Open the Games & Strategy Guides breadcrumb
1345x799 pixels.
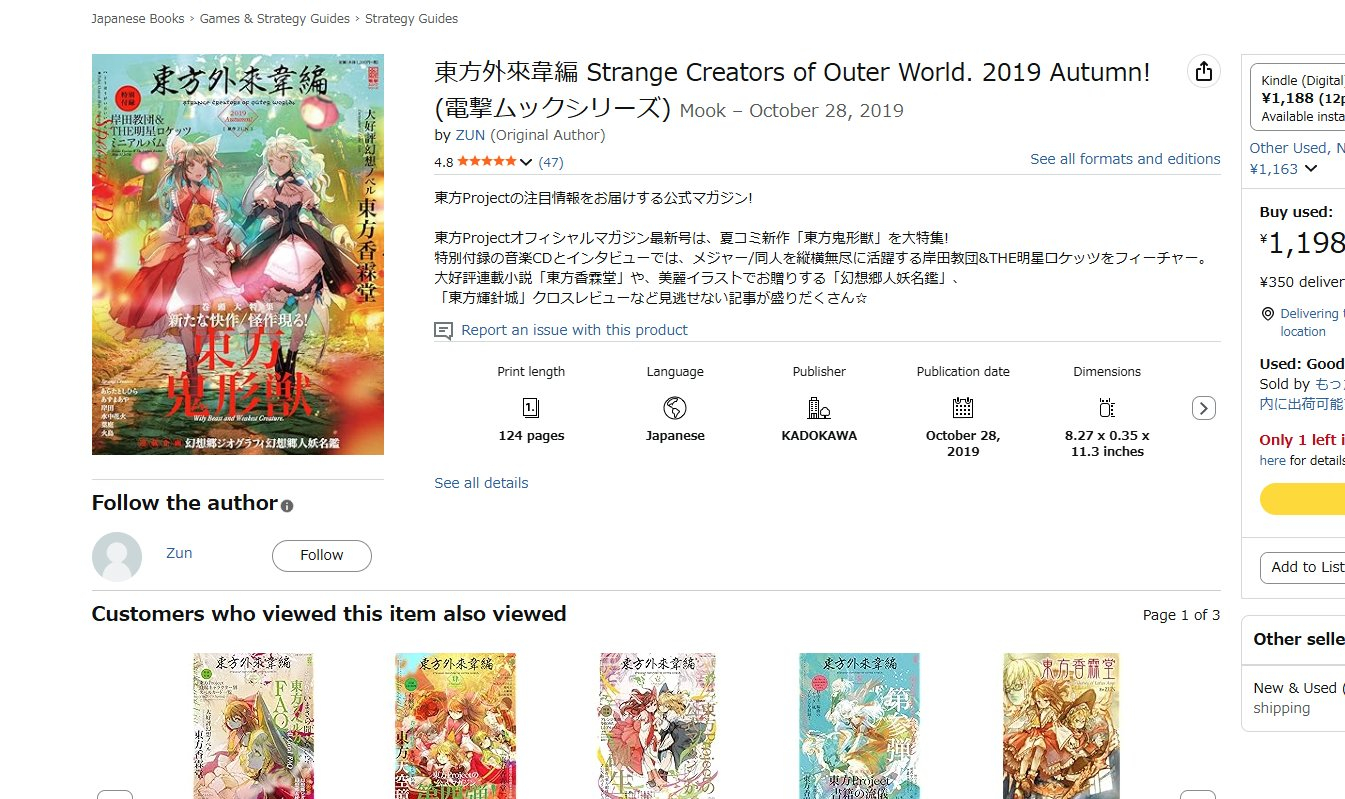click(275, 18)
